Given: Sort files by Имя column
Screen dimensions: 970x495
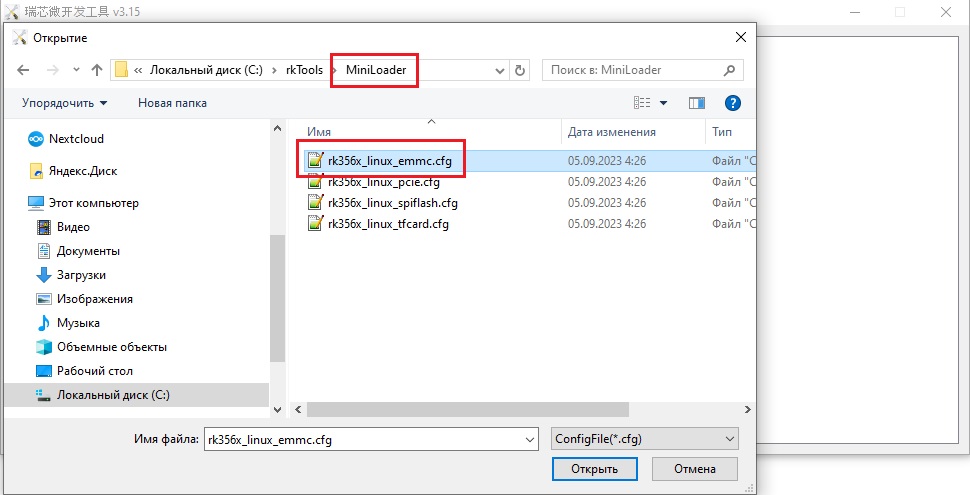Looking at the screenshot, I should (x=319, y=132).
